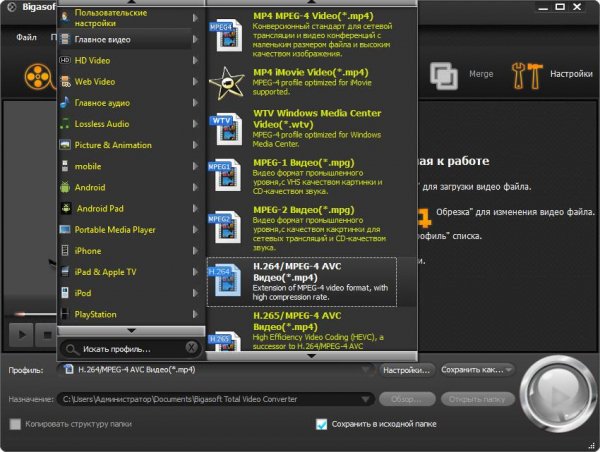
Task: Expand PlayStation submenu arrow
Action: (195, 314)
